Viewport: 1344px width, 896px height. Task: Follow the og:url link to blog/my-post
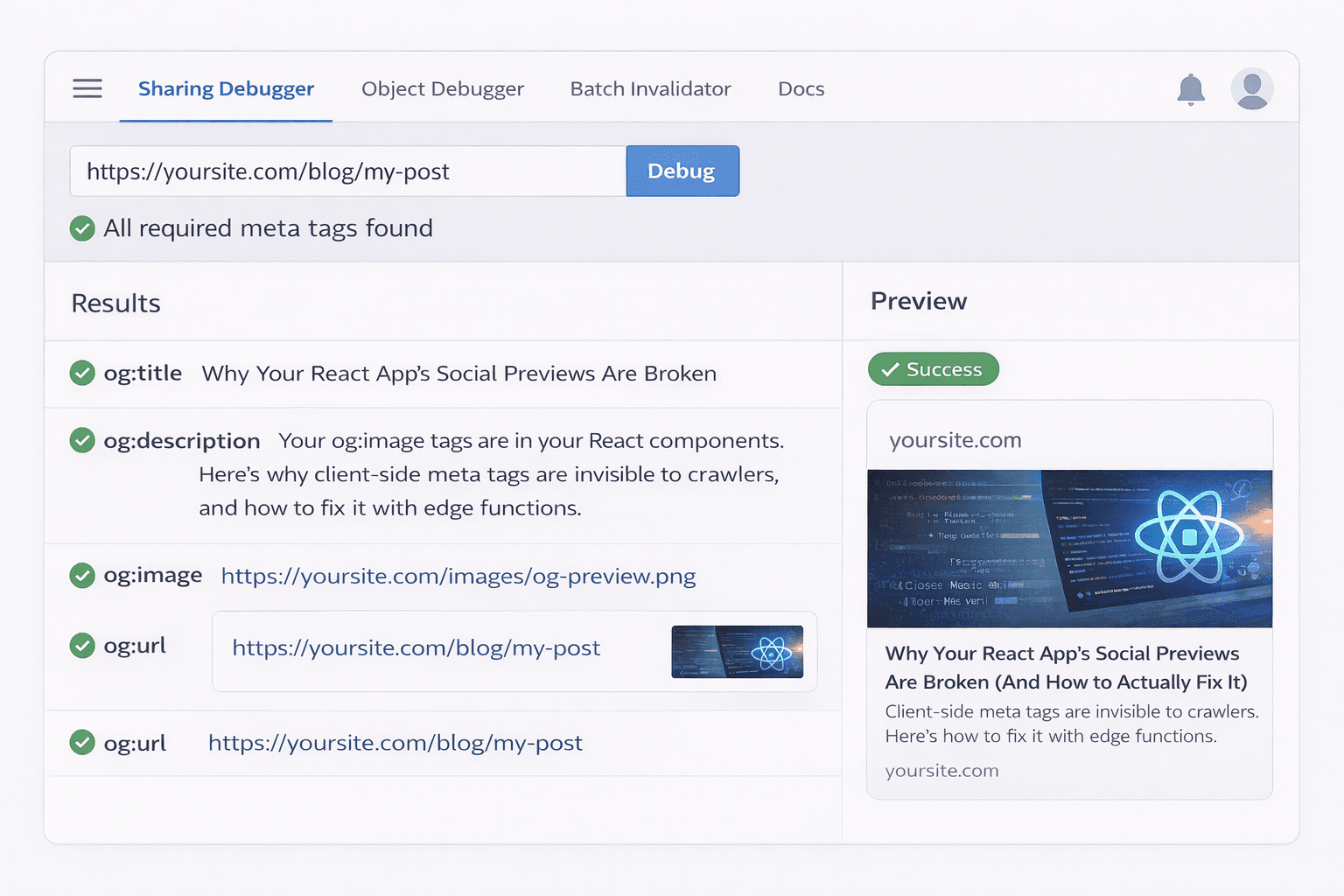tap(416, 647)
